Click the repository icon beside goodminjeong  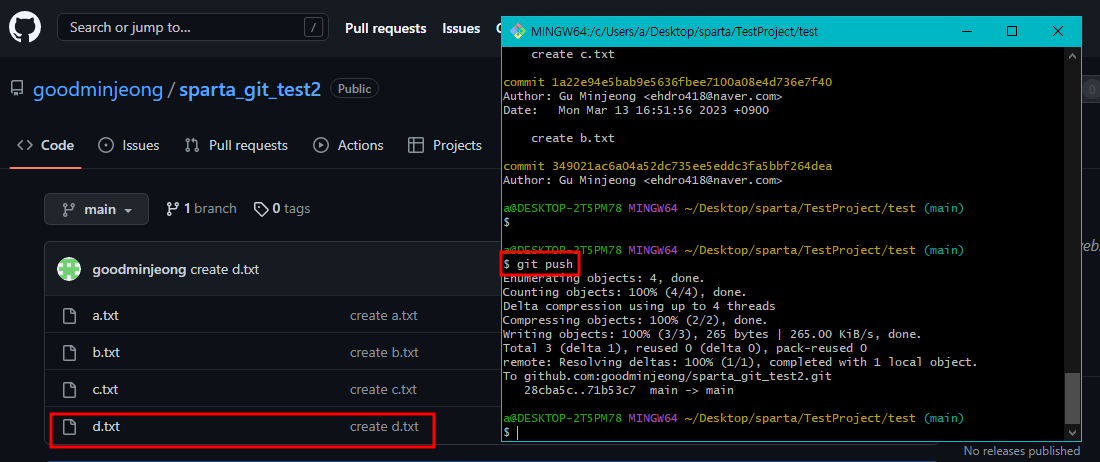17,90
